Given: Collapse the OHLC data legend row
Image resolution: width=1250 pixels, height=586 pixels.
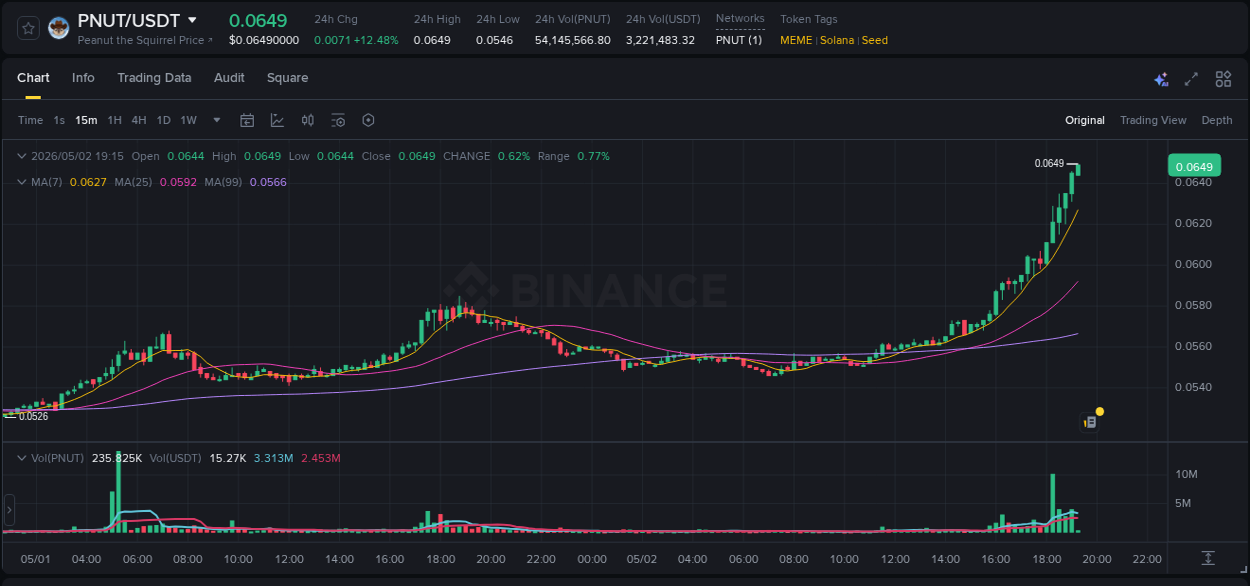Looking at the screenshot, I should pyautogui.click(x=22, y=156).
